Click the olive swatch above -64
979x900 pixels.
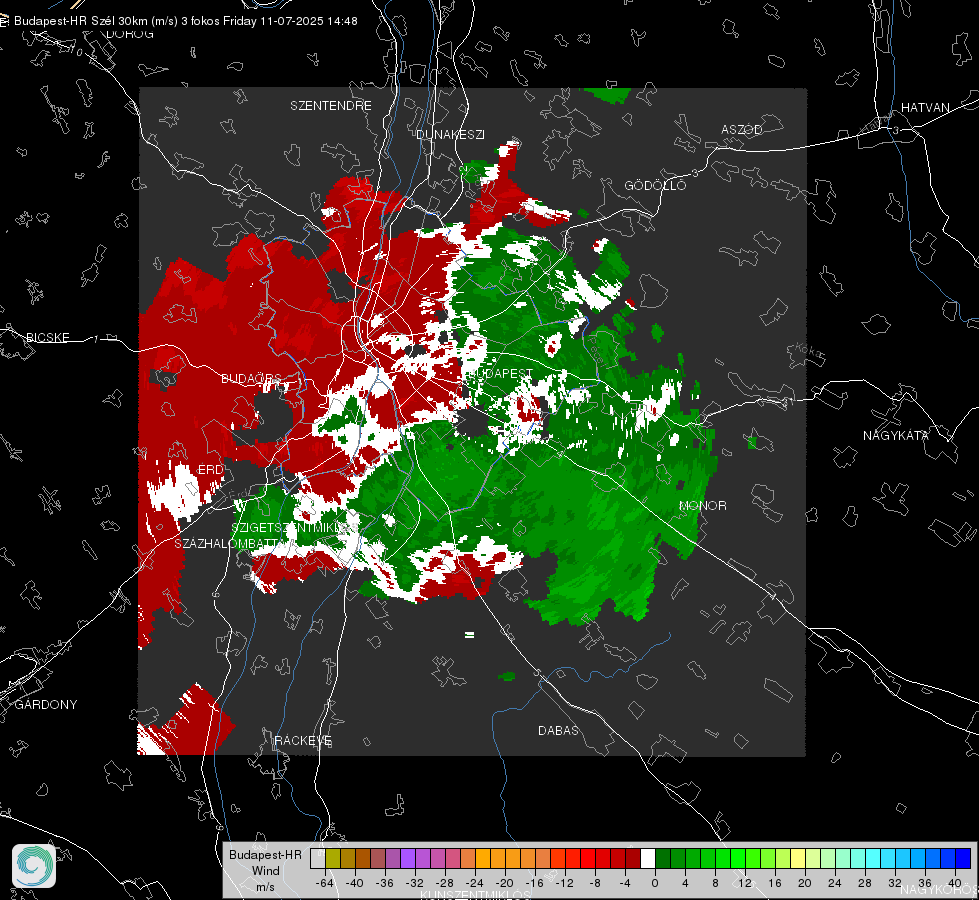[x=333, y=859]
